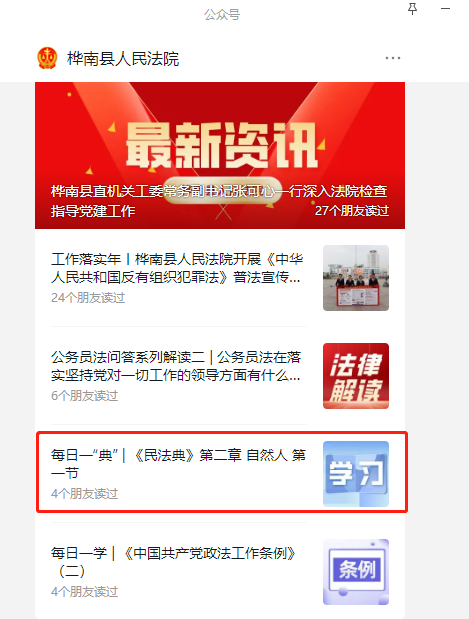Click the 公众号 window title

pyautogui.click(x=222, y=15)
